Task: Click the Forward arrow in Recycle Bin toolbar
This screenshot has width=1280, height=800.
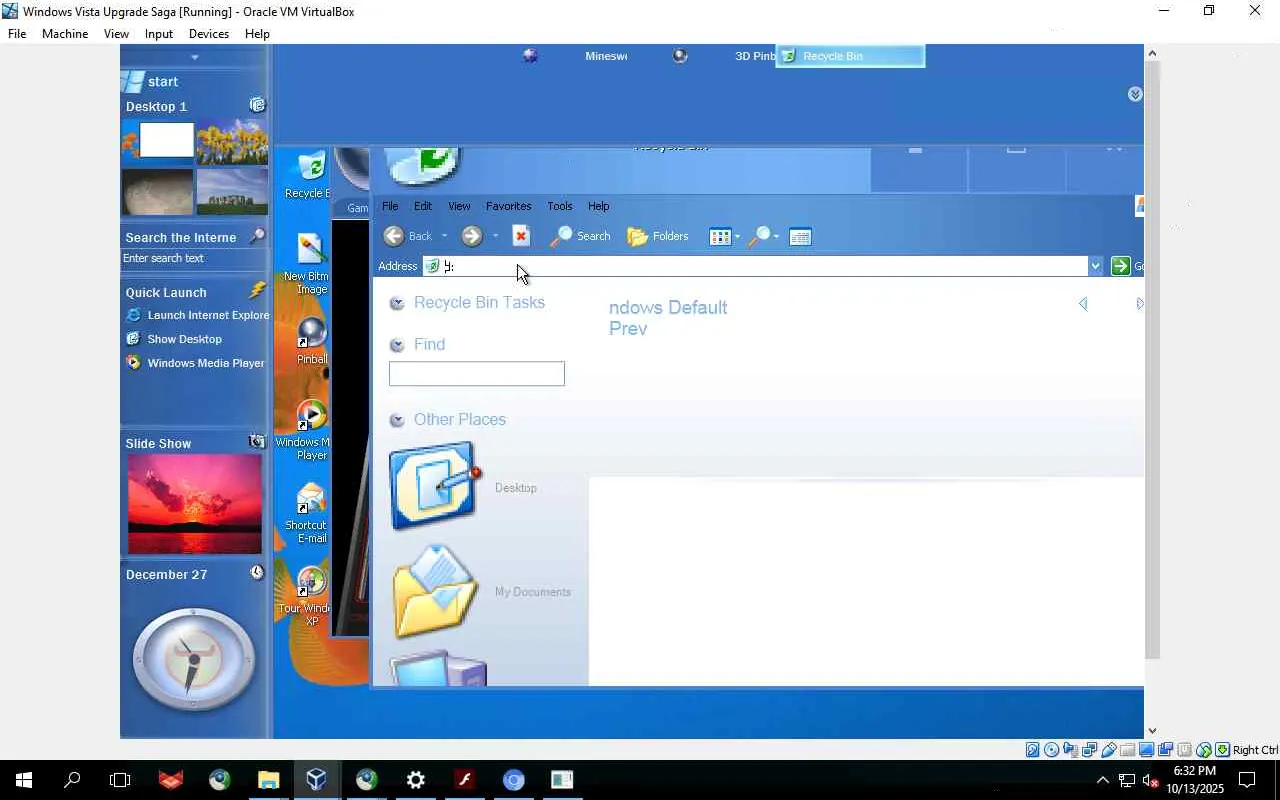Action: tap(472, 236)
